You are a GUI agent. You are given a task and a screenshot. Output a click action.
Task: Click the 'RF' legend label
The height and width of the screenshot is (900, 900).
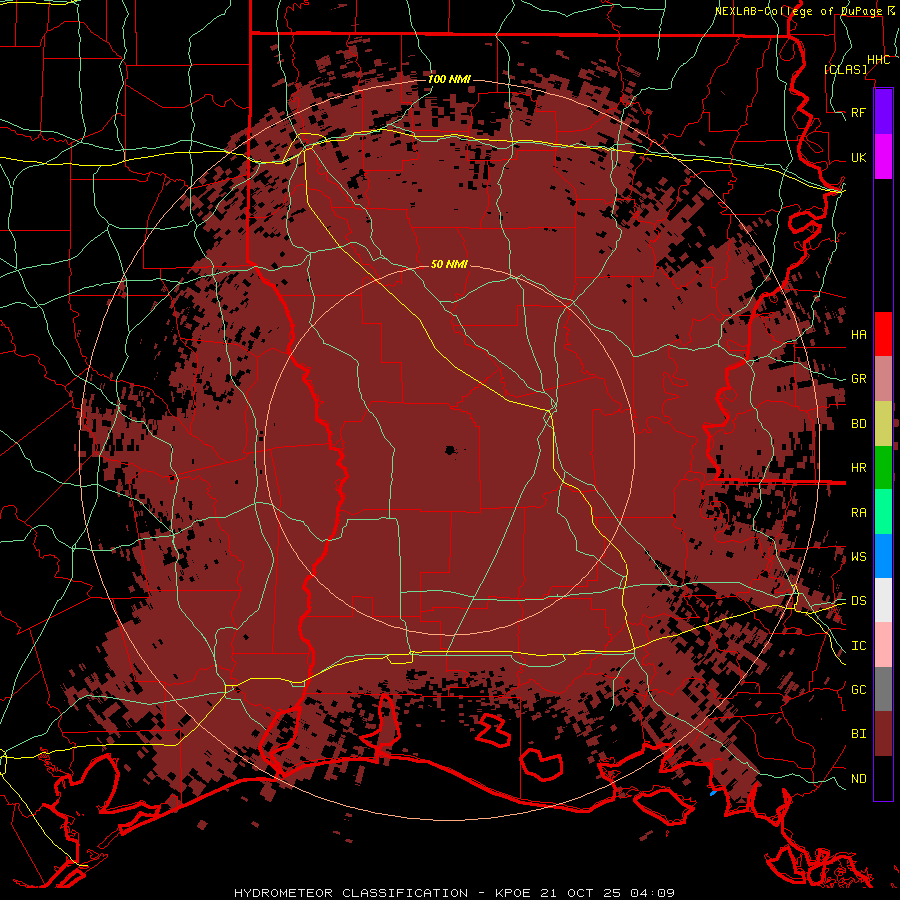tap(858, 112)
